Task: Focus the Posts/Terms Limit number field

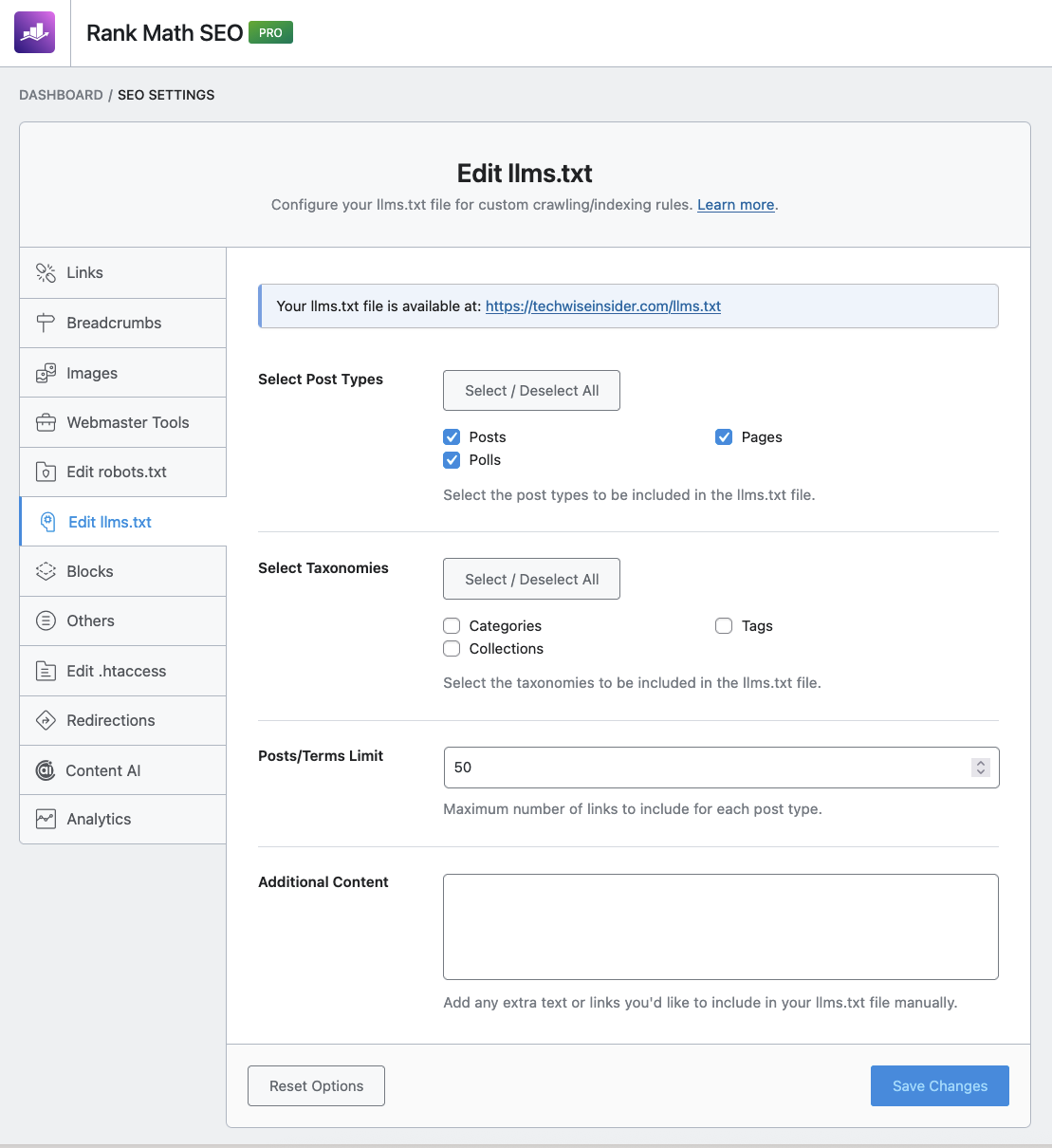Action: 721,768
